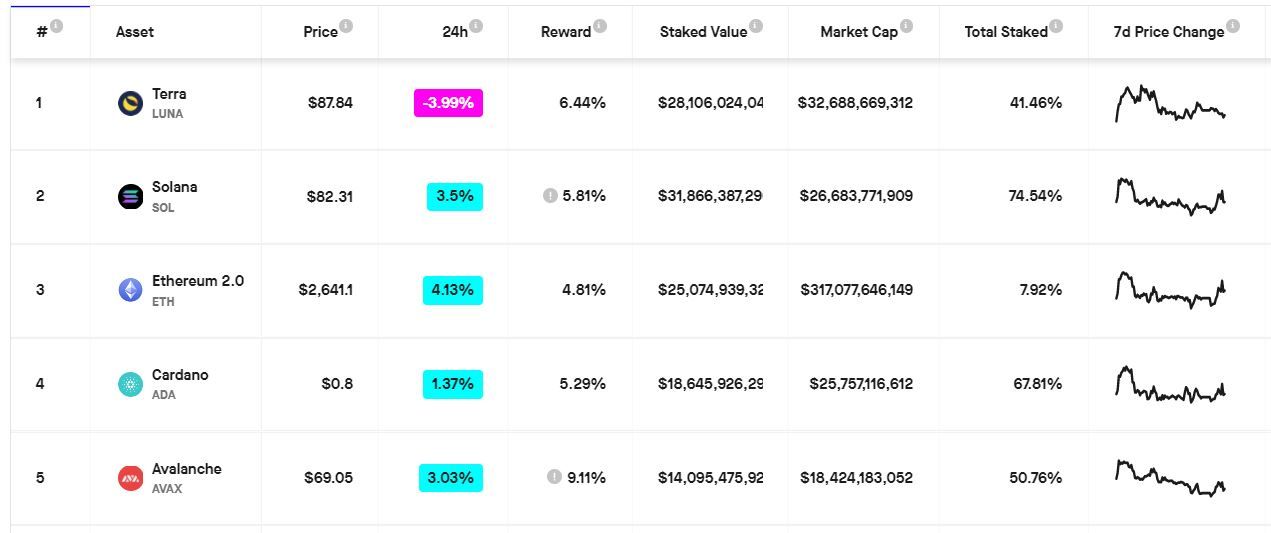Sort the table by Asset column
Image resolution: width=1271 pixels, height=533 pixels.
point(135,32)
